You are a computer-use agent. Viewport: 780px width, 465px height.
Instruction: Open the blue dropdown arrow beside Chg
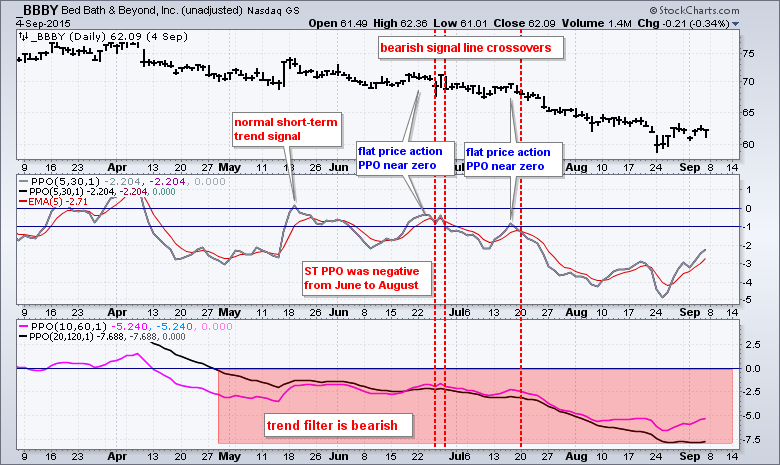tap(736, 24)
